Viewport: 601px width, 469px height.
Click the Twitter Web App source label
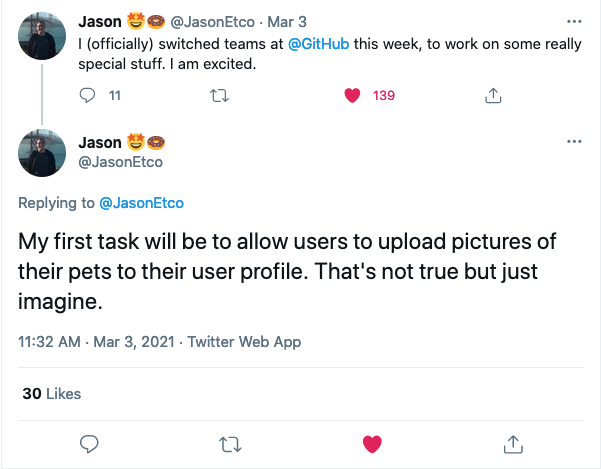[244, 341]
